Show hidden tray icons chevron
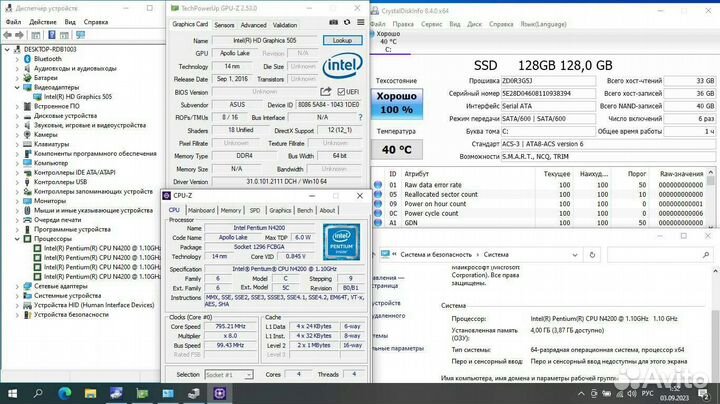This screenshot has width=720, height=404. [x=581, y=393]
